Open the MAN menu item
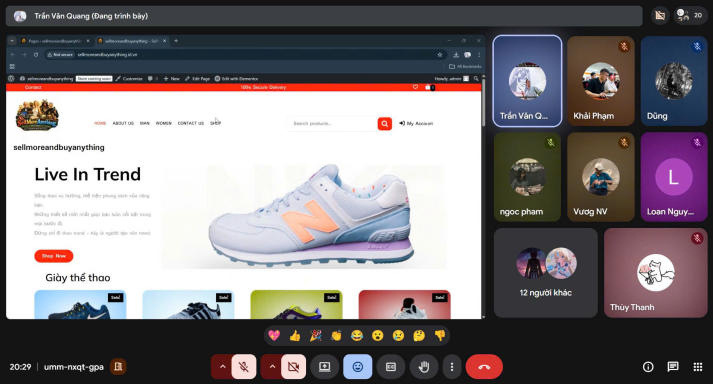This screenshot has width=713, height=384. click(145, 123)
